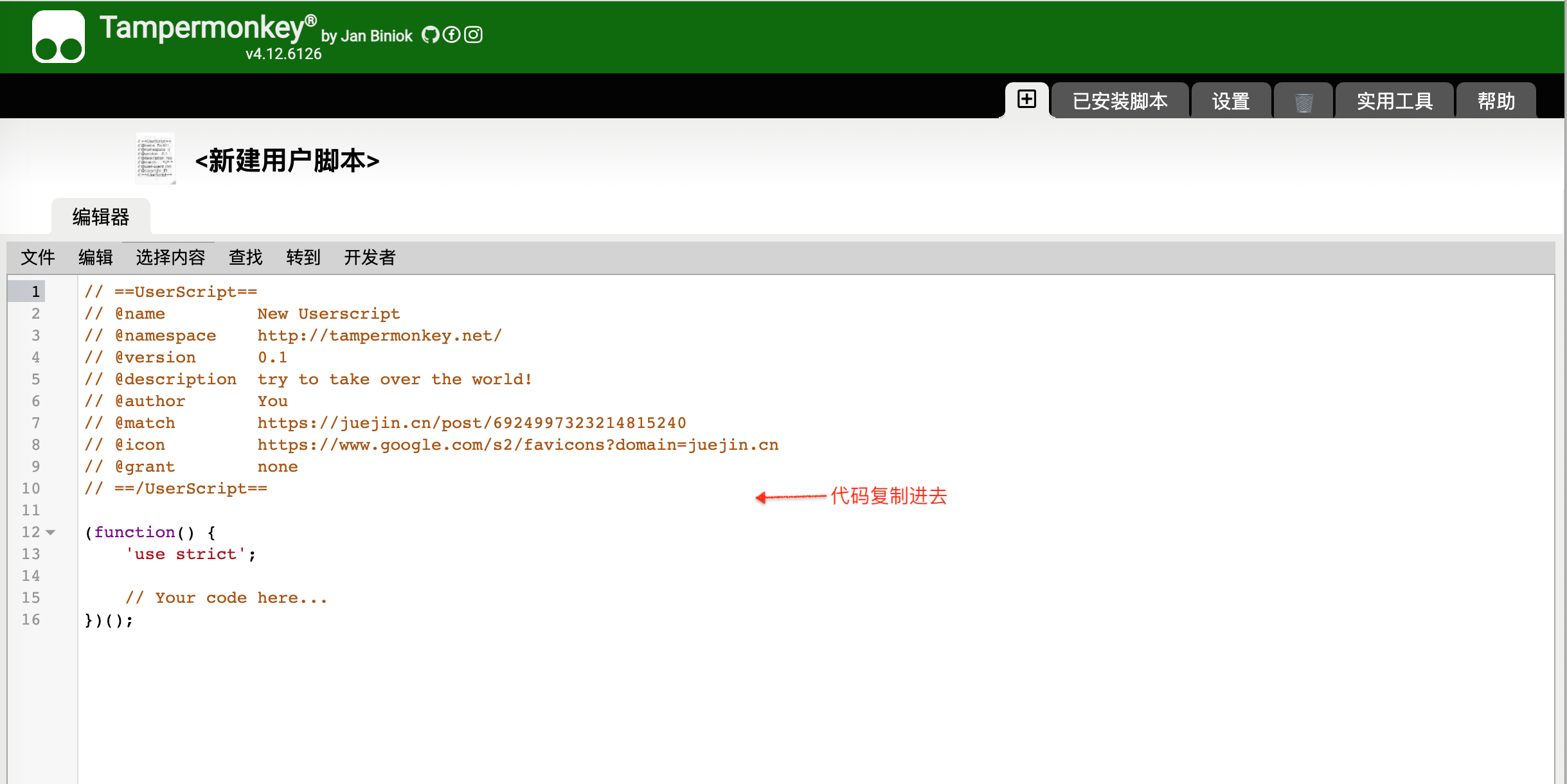Open the Instagram icon link
Screen dimensions: 1567x784
click(x=474, y=35)
